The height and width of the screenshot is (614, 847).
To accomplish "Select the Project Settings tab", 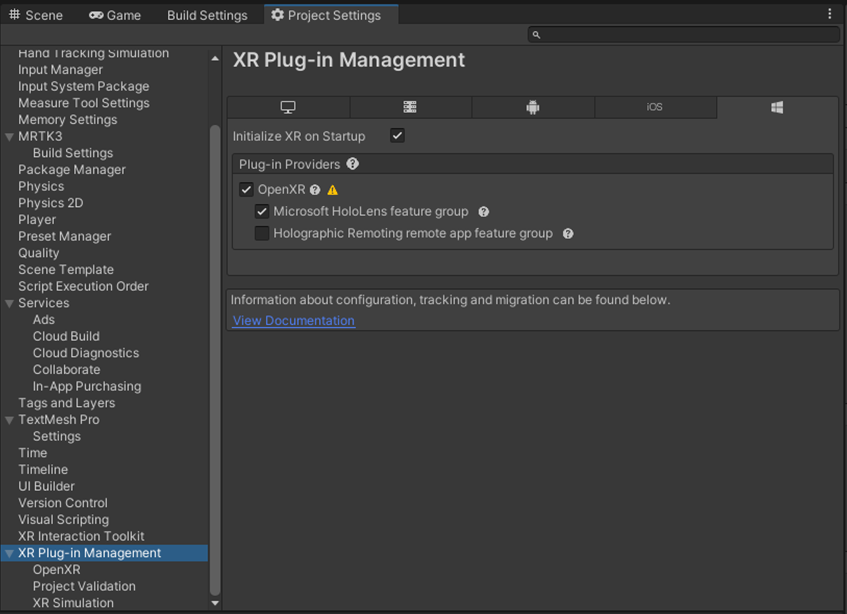I will click(331, 15).
